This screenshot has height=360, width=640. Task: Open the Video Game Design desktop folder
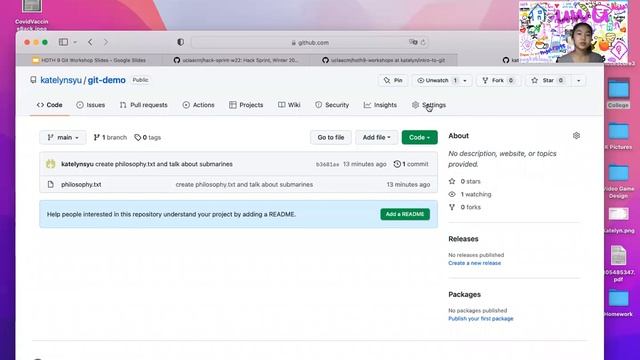619,181
